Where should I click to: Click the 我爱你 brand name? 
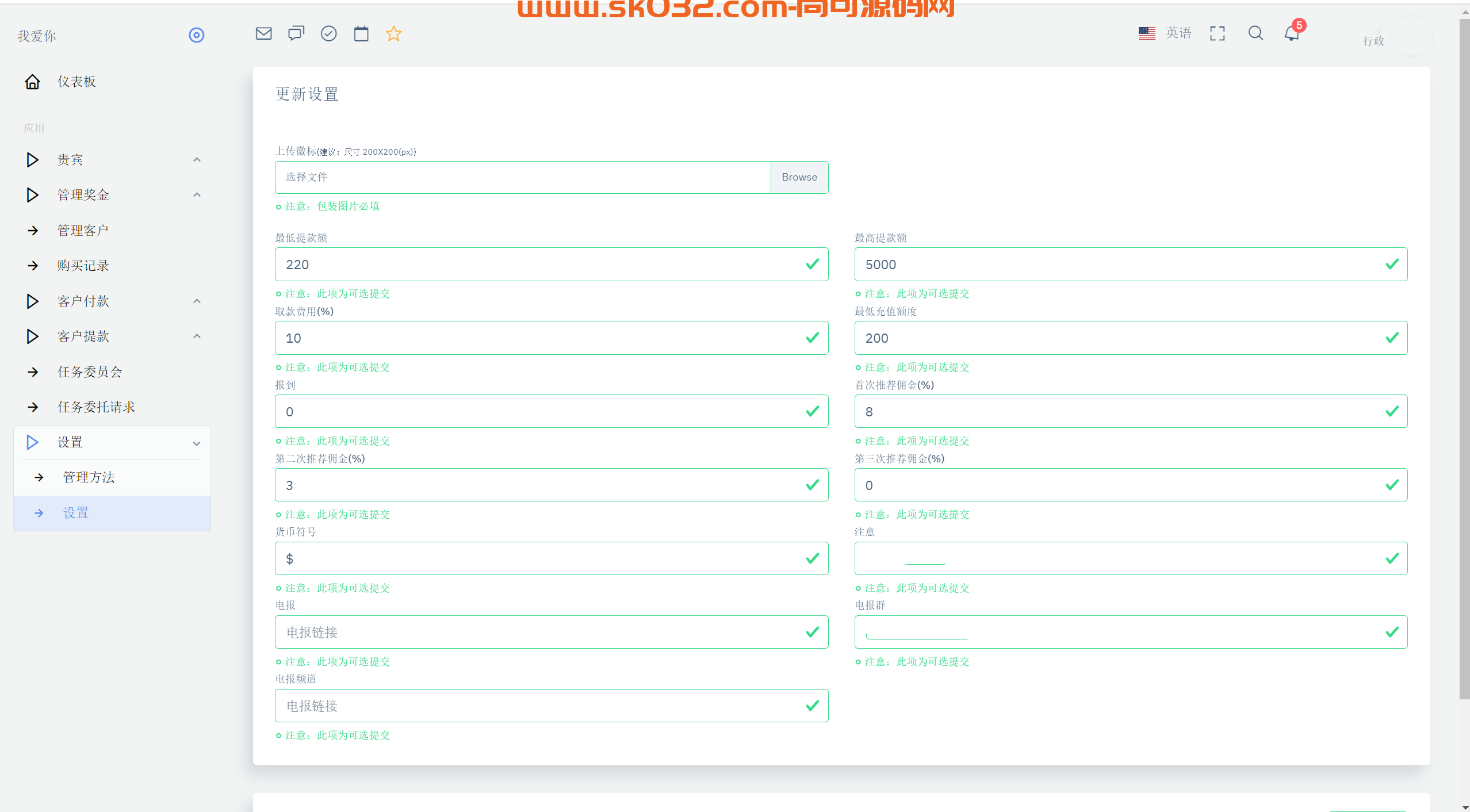37,36
